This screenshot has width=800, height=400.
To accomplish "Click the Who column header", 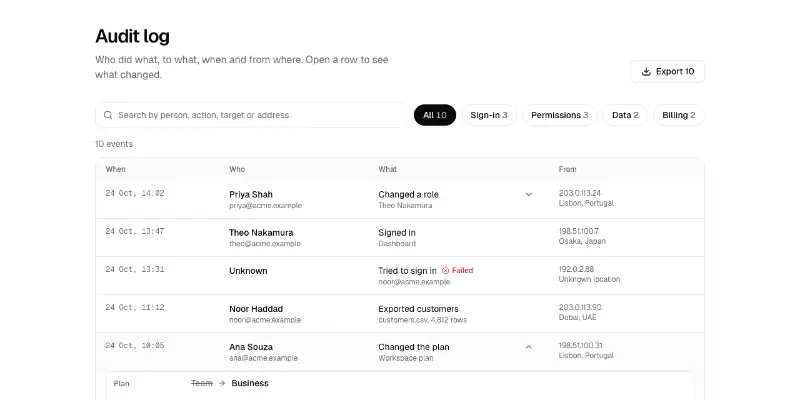I will 237,169.
